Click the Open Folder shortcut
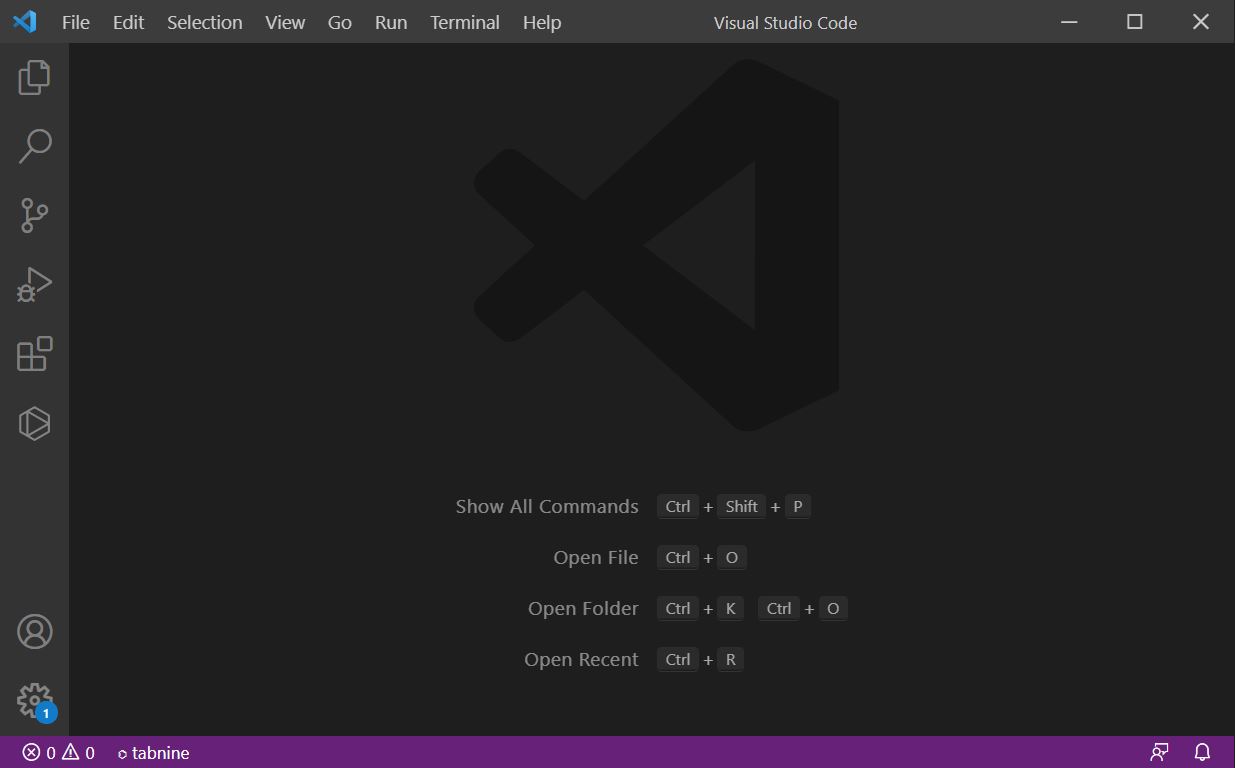This screenshot has width=1235, height=768. point(583,608)
